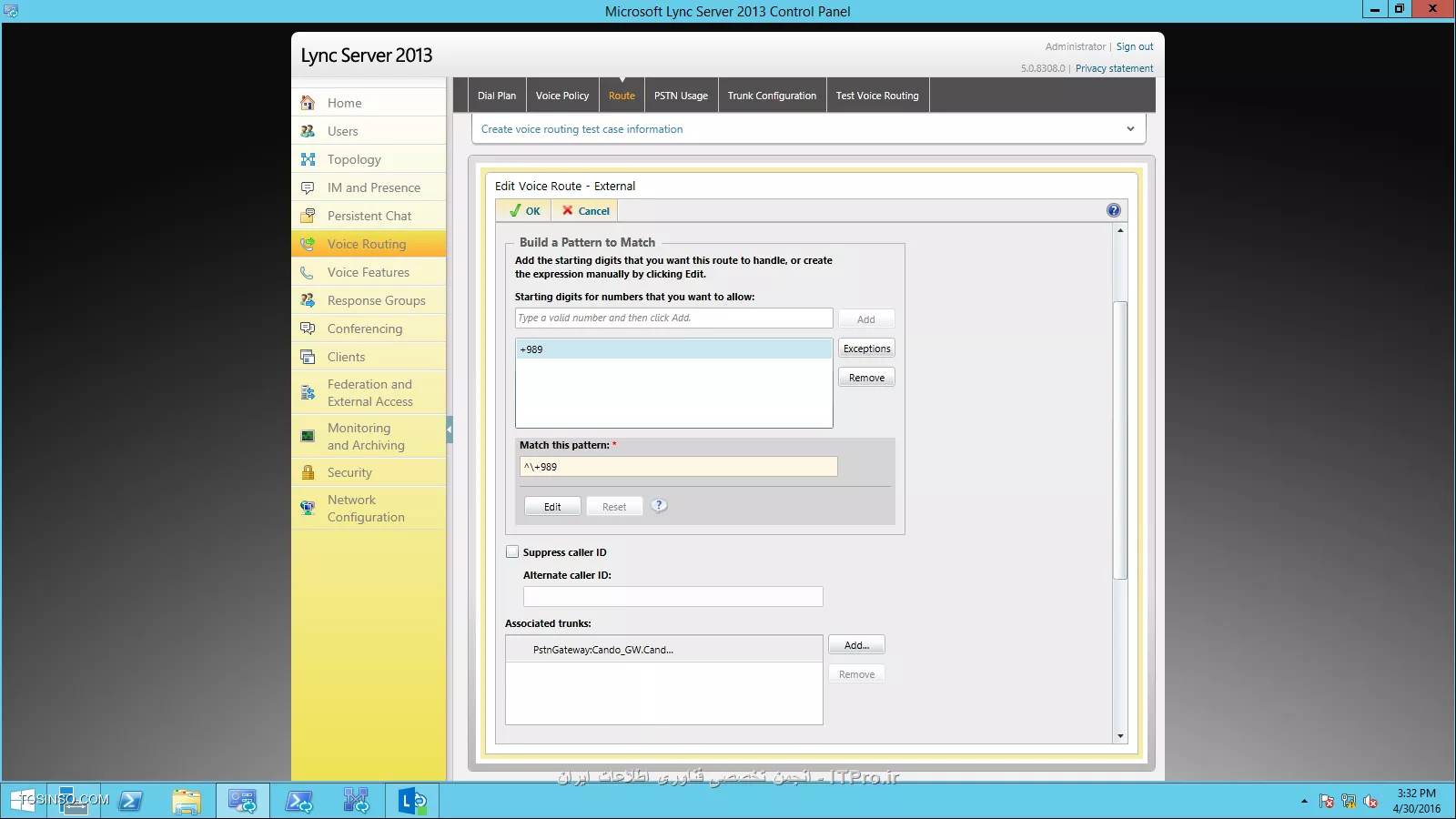This screenshot has height=819, width=1456.
Task: Click the Users icon in sidebar
Action: (x=308, y=131)
